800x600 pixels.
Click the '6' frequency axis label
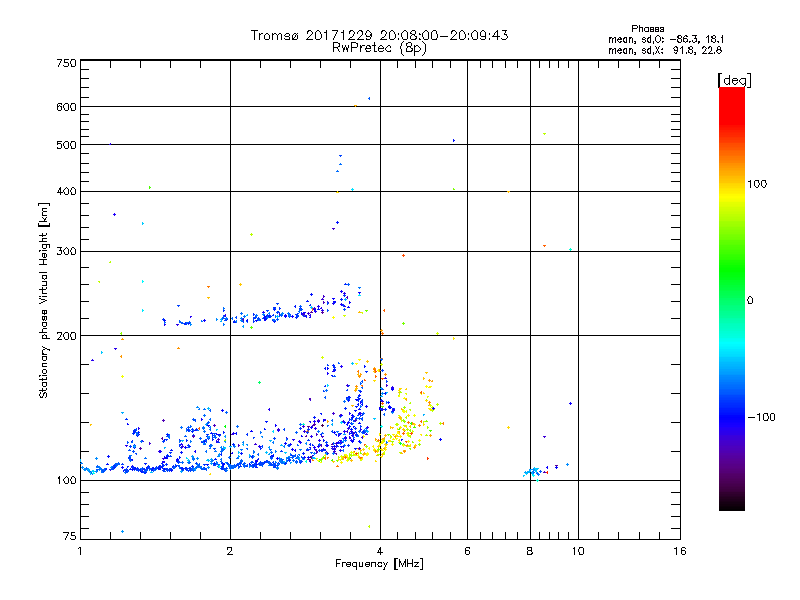pyautogui.click(x=467, y=551)
